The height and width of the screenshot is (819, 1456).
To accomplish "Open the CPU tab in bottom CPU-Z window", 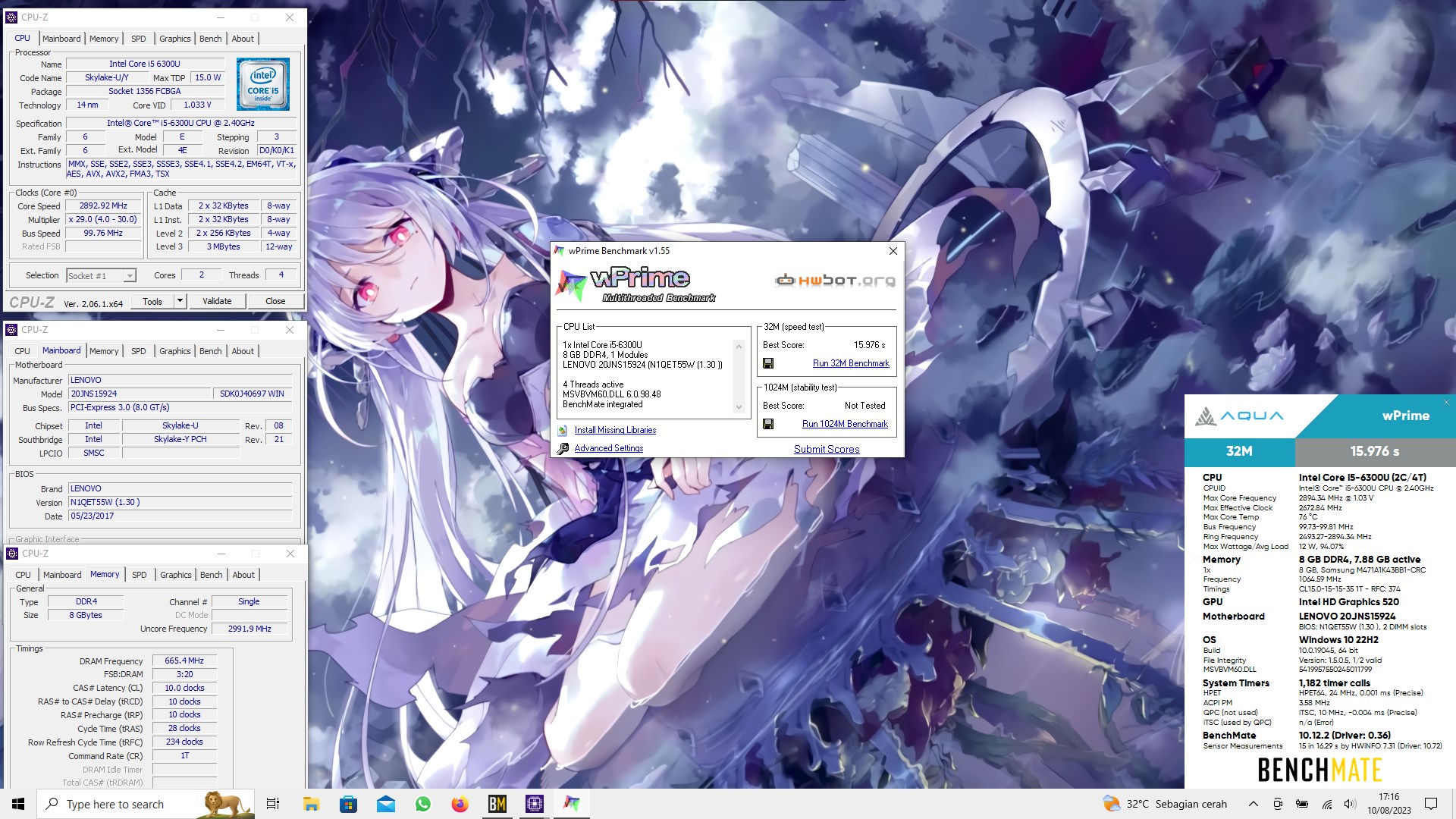I will (24, 575).
